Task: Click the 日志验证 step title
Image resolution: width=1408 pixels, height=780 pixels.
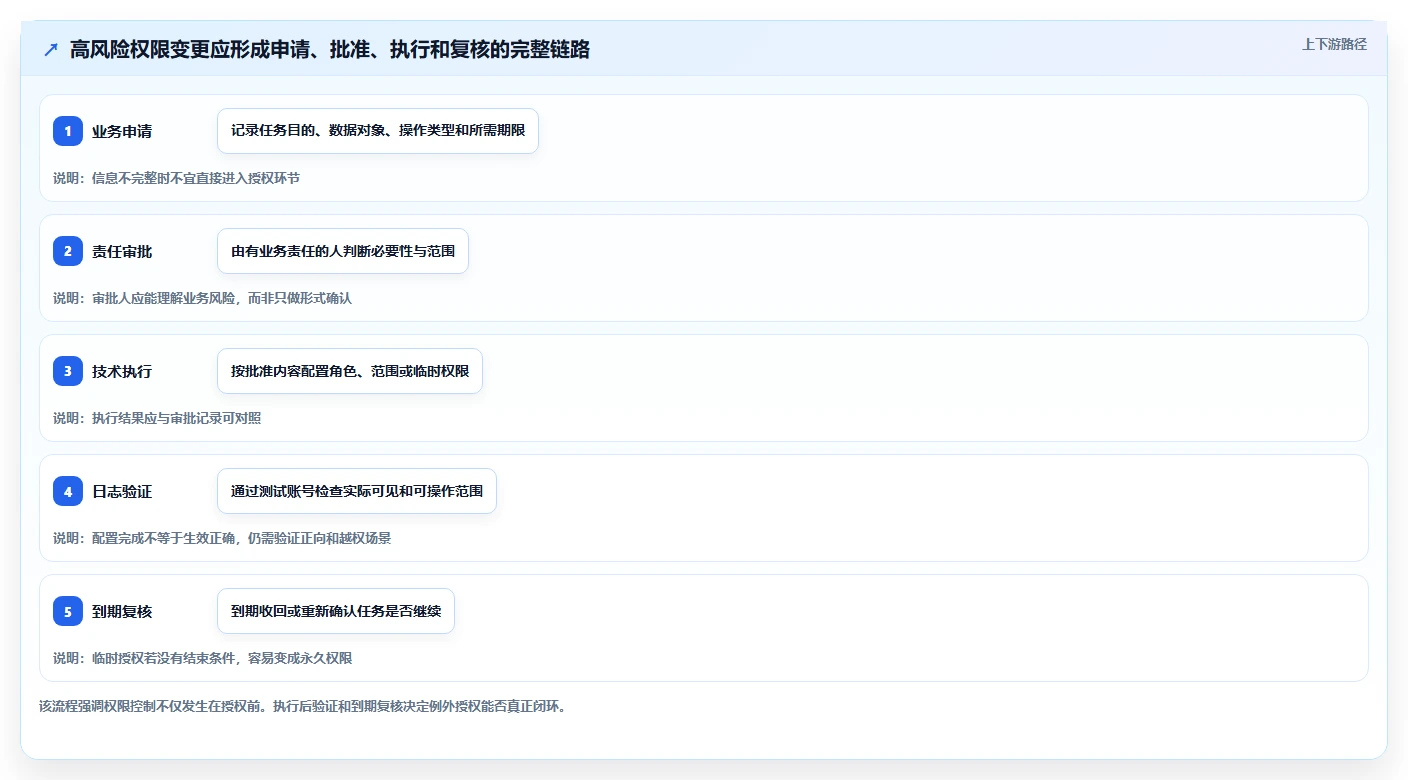Action: (x=122, y=491)
